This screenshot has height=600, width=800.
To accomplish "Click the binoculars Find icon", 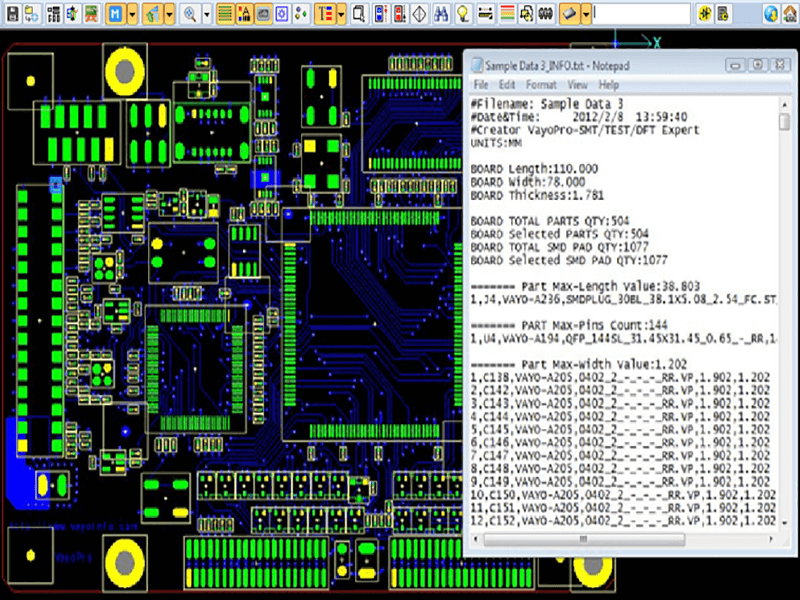I will pyautogui.click(x=439, y=14).
